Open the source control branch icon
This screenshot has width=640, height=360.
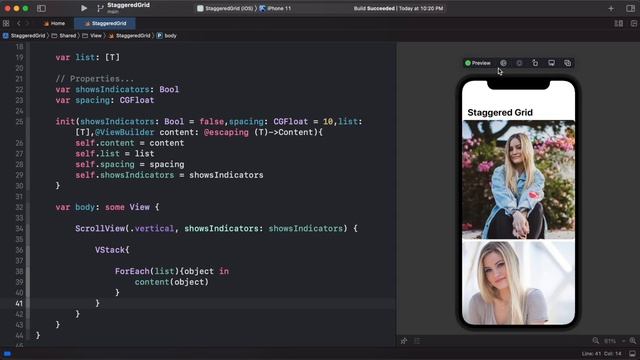click(x=100, y=8)
